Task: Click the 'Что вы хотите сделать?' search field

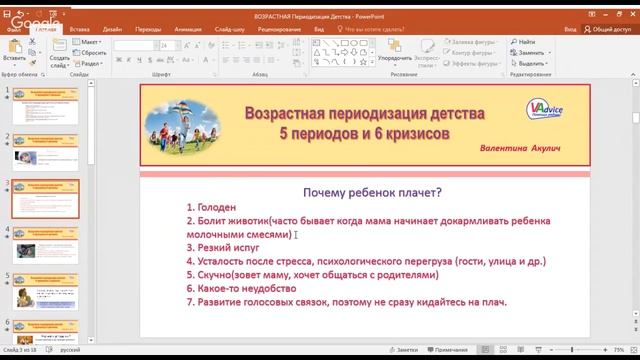Action: (x=371, y=29)
